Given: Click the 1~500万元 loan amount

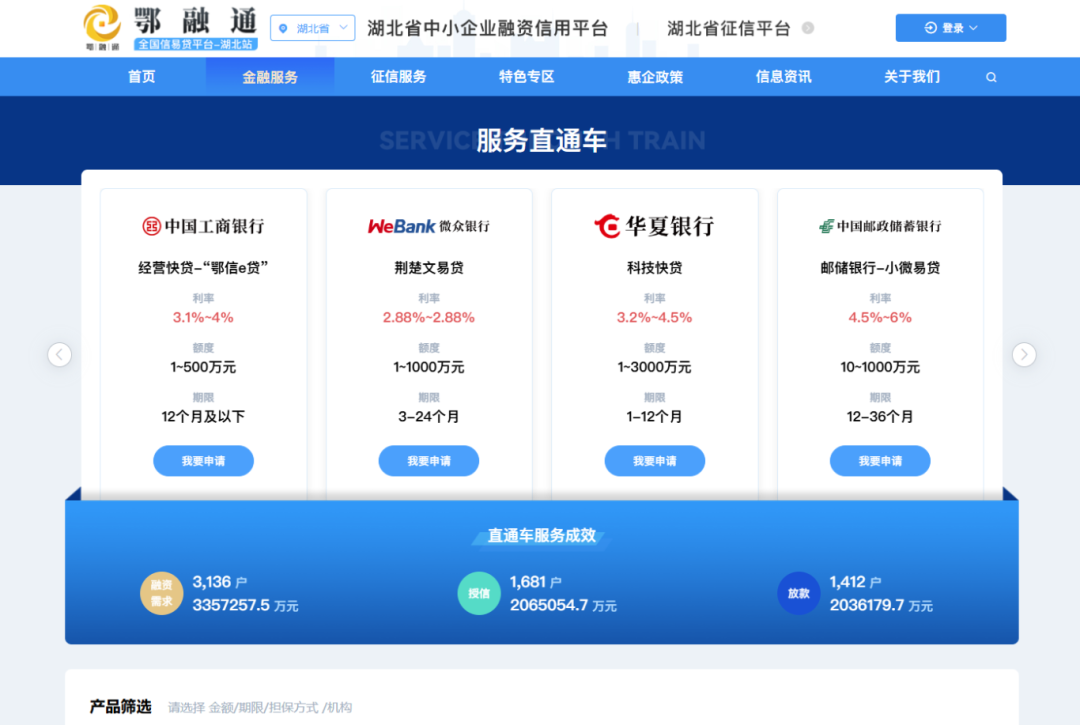Looking at the screenshot, I should pos(203,367).
